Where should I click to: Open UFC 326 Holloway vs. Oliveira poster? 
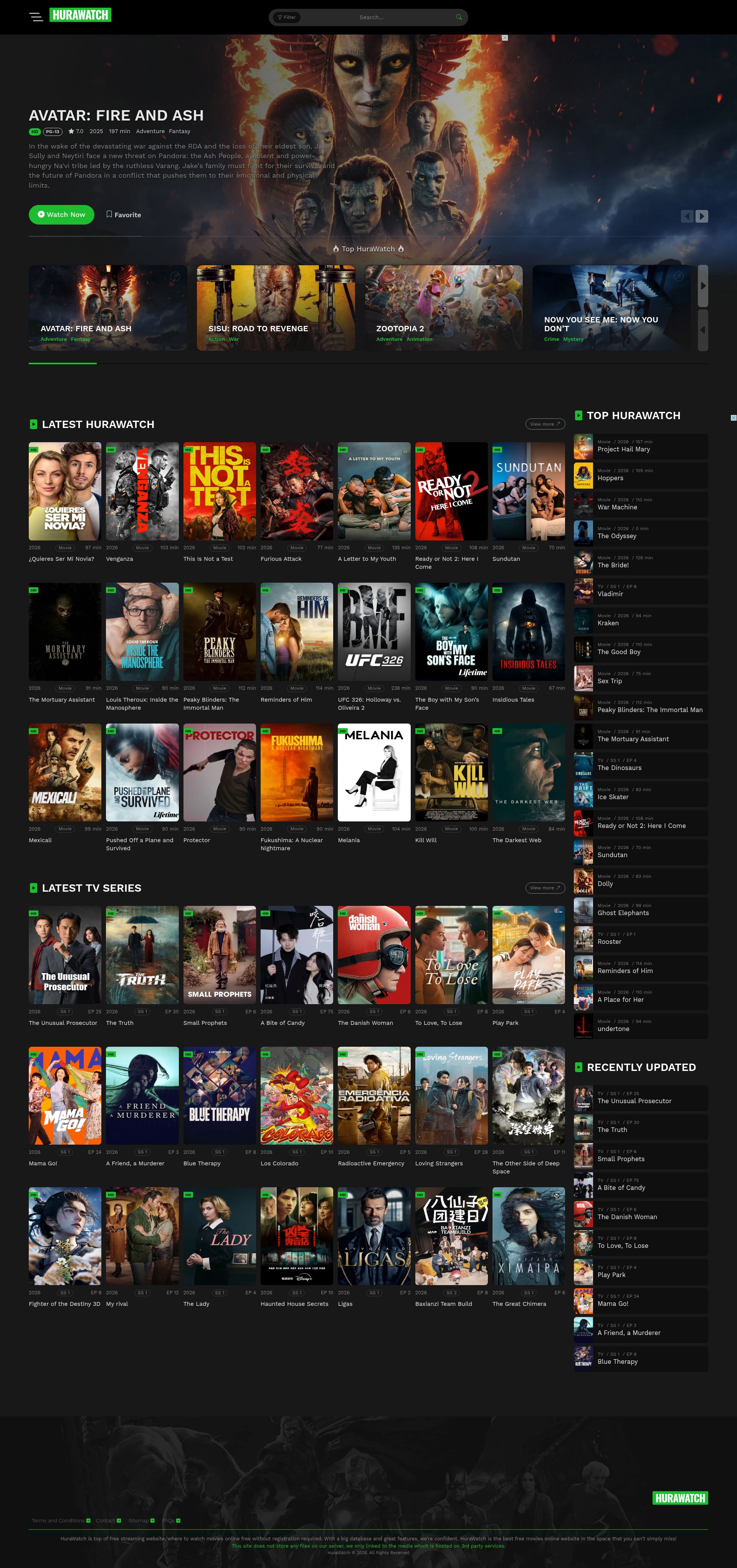[374, 632]
